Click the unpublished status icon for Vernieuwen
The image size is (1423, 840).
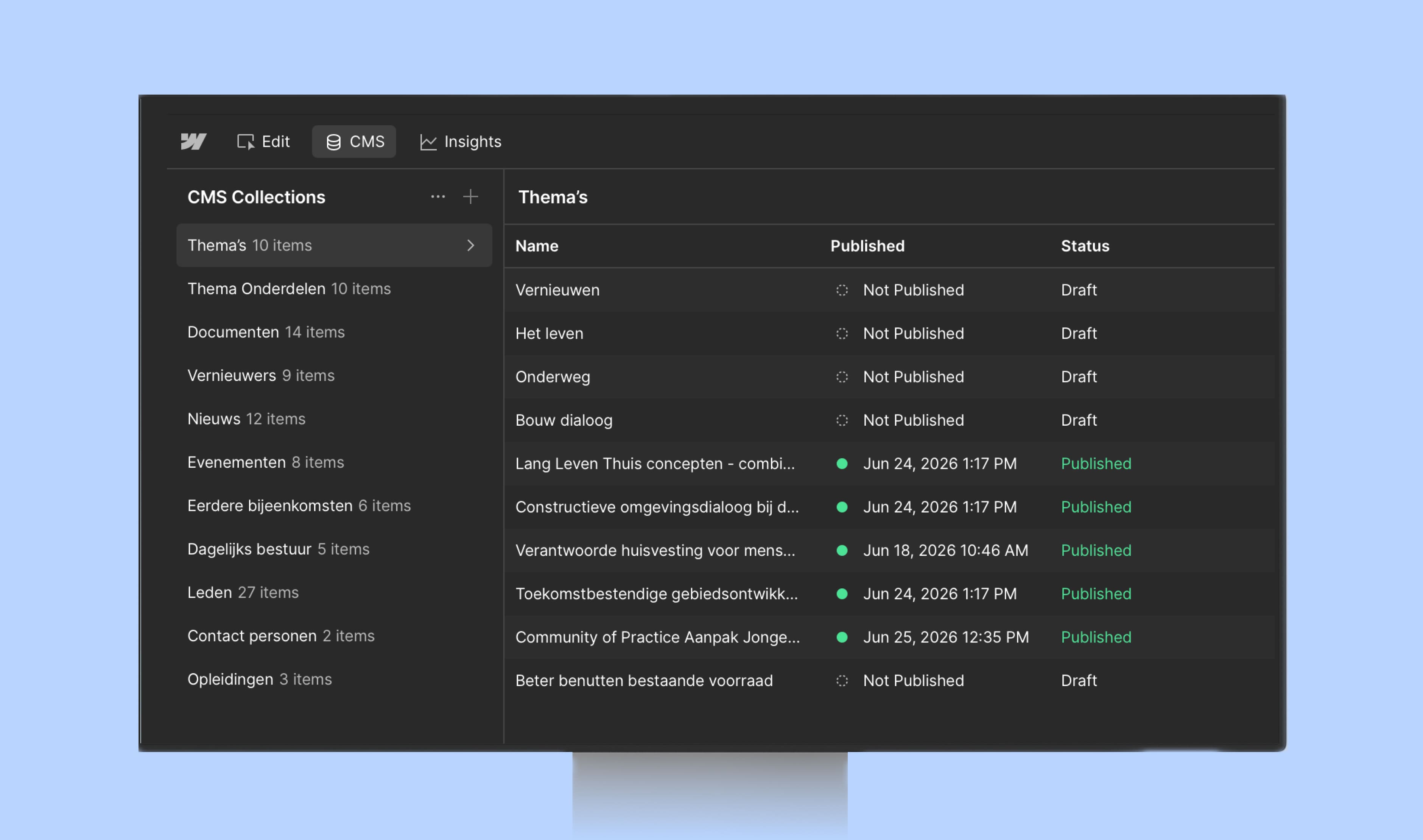click(x=842, y=290)
